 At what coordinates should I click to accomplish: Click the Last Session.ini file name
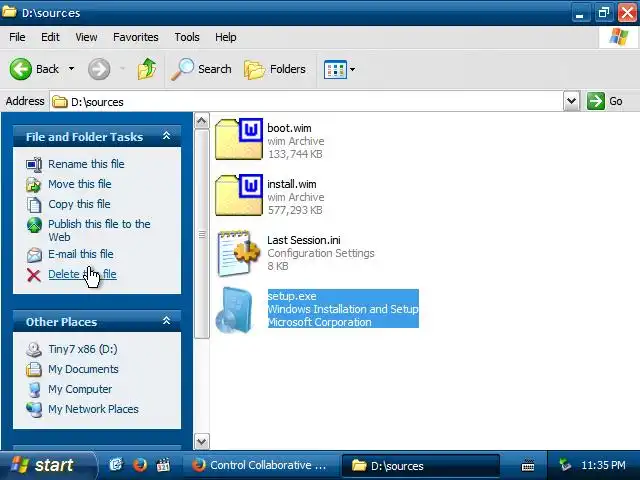(304, 240)
